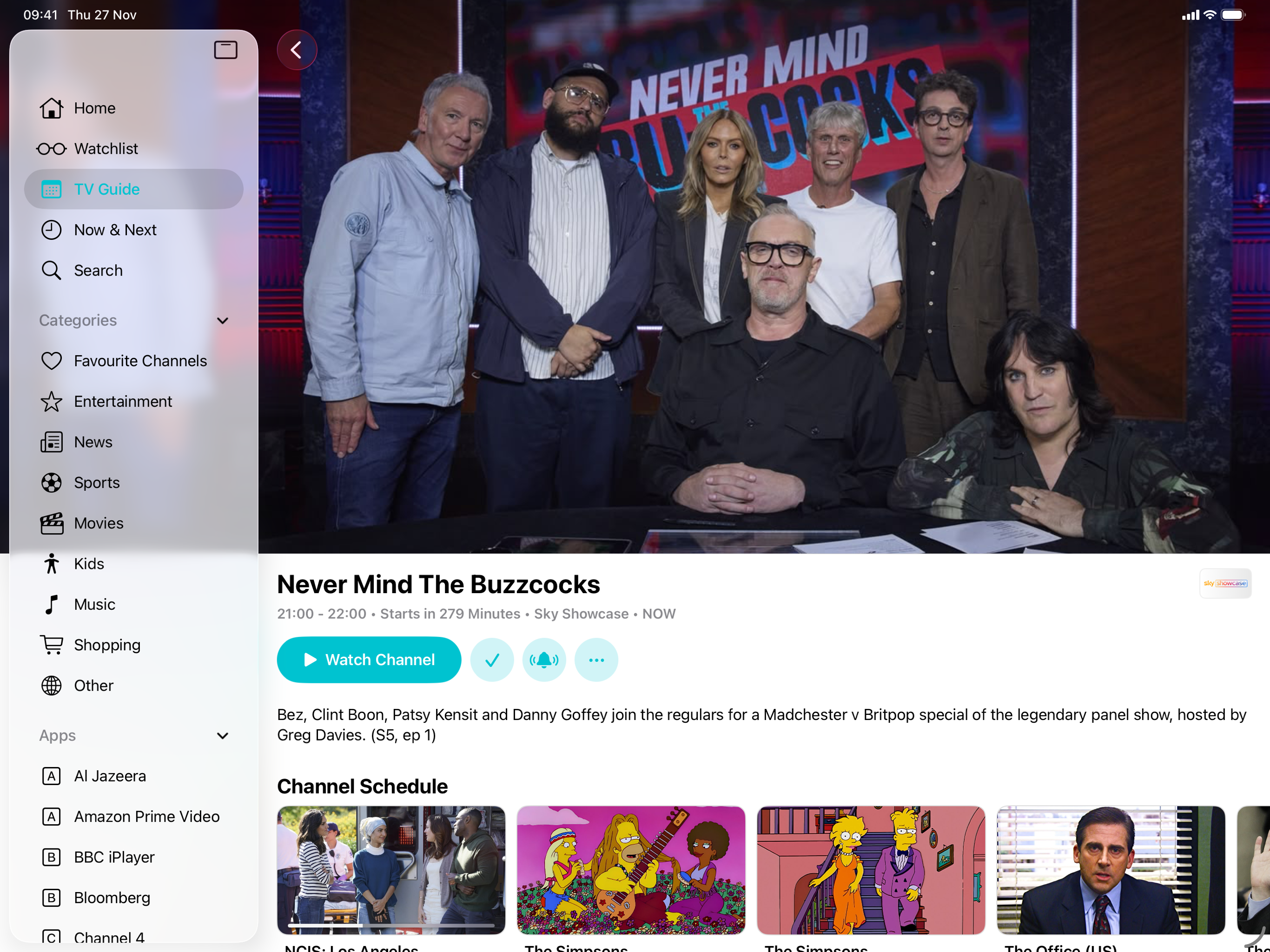Select Now & Next in sidebar
The width and height of the screenshot is (1270, 952).
pos(115,230)
